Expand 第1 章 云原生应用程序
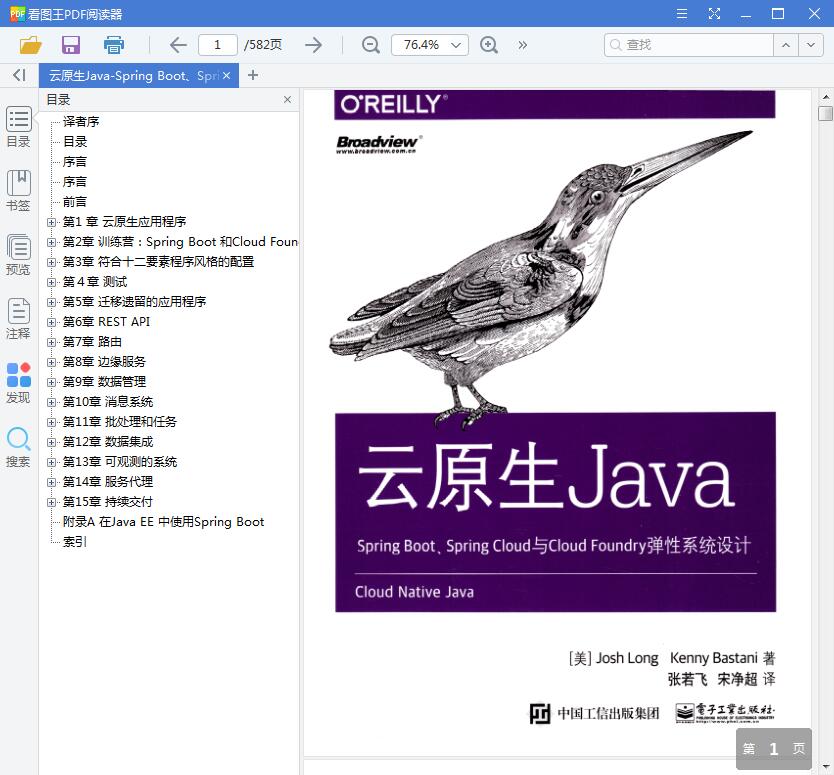 [x=52, y=222]
